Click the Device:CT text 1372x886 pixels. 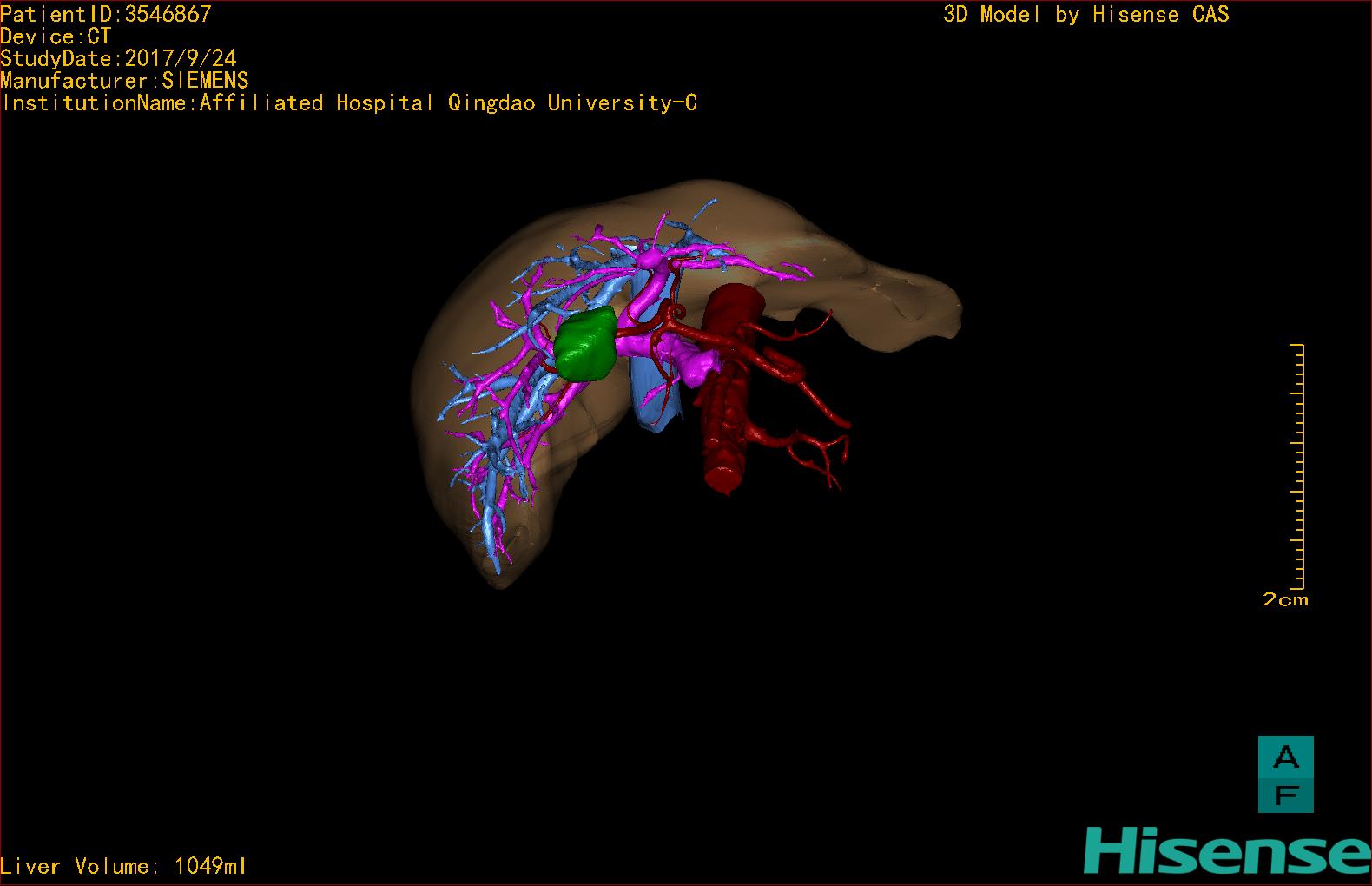pos(56,36)
